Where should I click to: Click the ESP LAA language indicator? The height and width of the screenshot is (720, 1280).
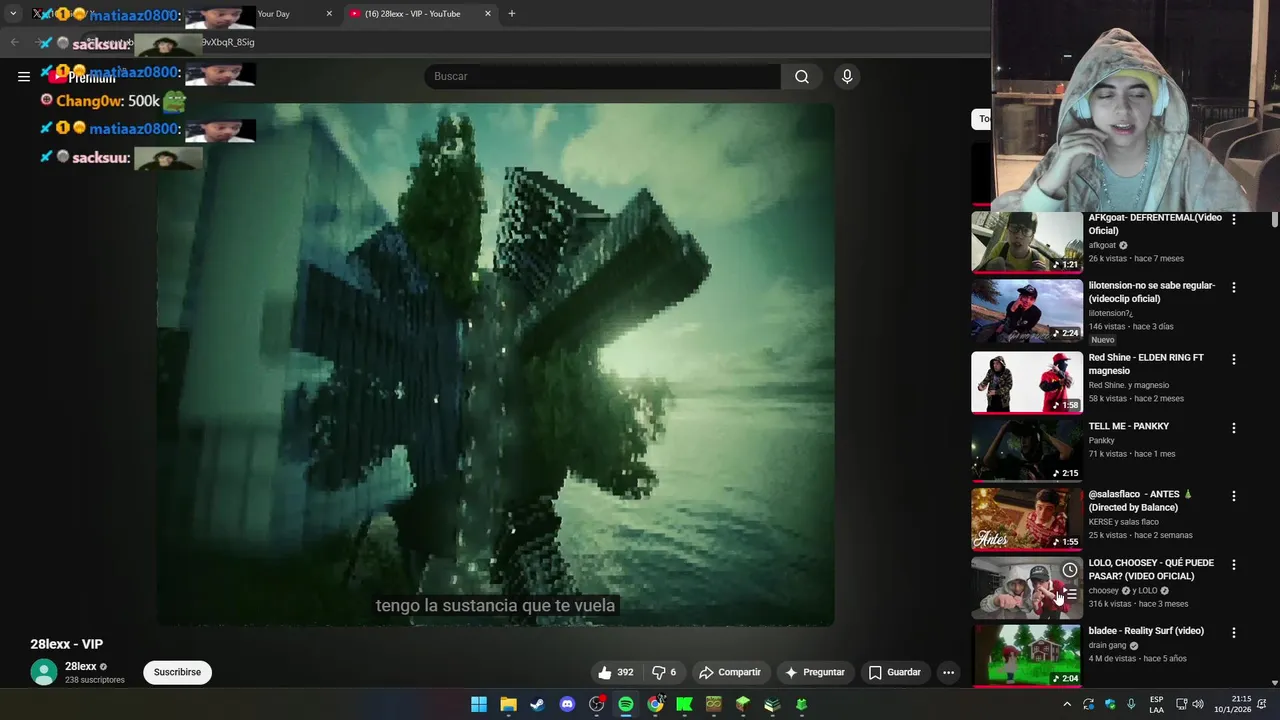[1156, 704]
